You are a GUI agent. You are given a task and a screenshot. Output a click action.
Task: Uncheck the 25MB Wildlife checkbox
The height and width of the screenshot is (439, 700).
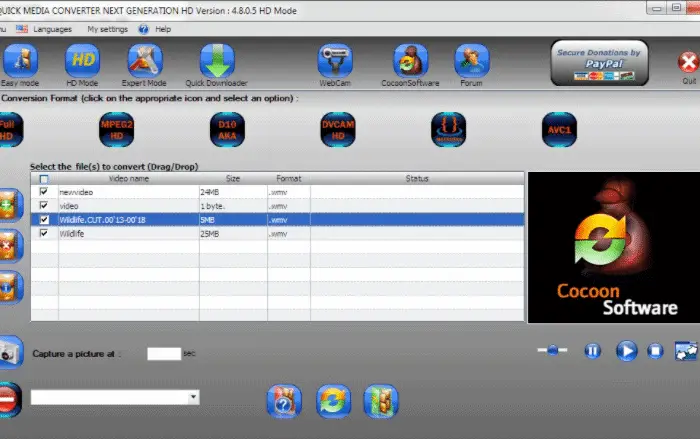[x=44, y=233]
